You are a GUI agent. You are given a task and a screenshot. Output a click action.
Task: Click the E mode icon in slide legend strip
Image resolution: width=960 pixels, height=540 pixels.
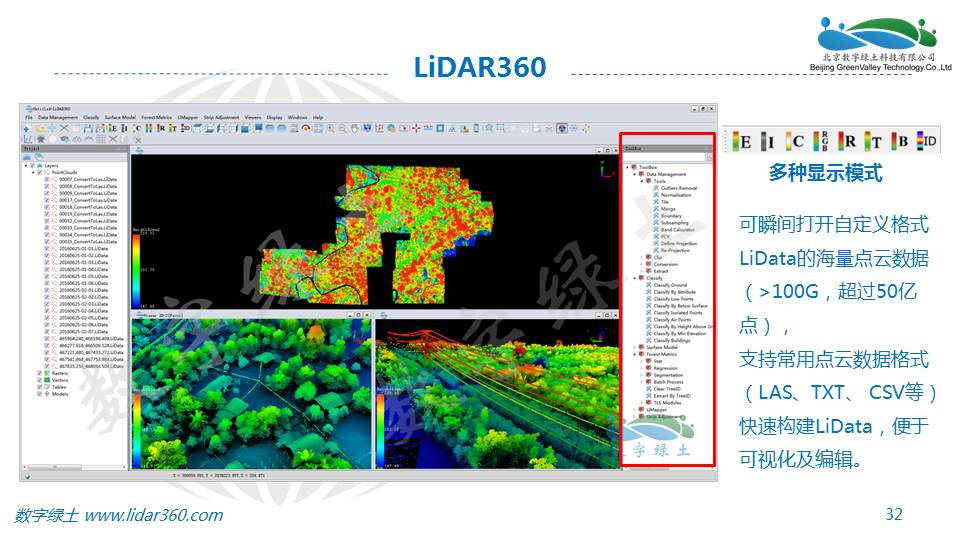[x=742, y=141]
